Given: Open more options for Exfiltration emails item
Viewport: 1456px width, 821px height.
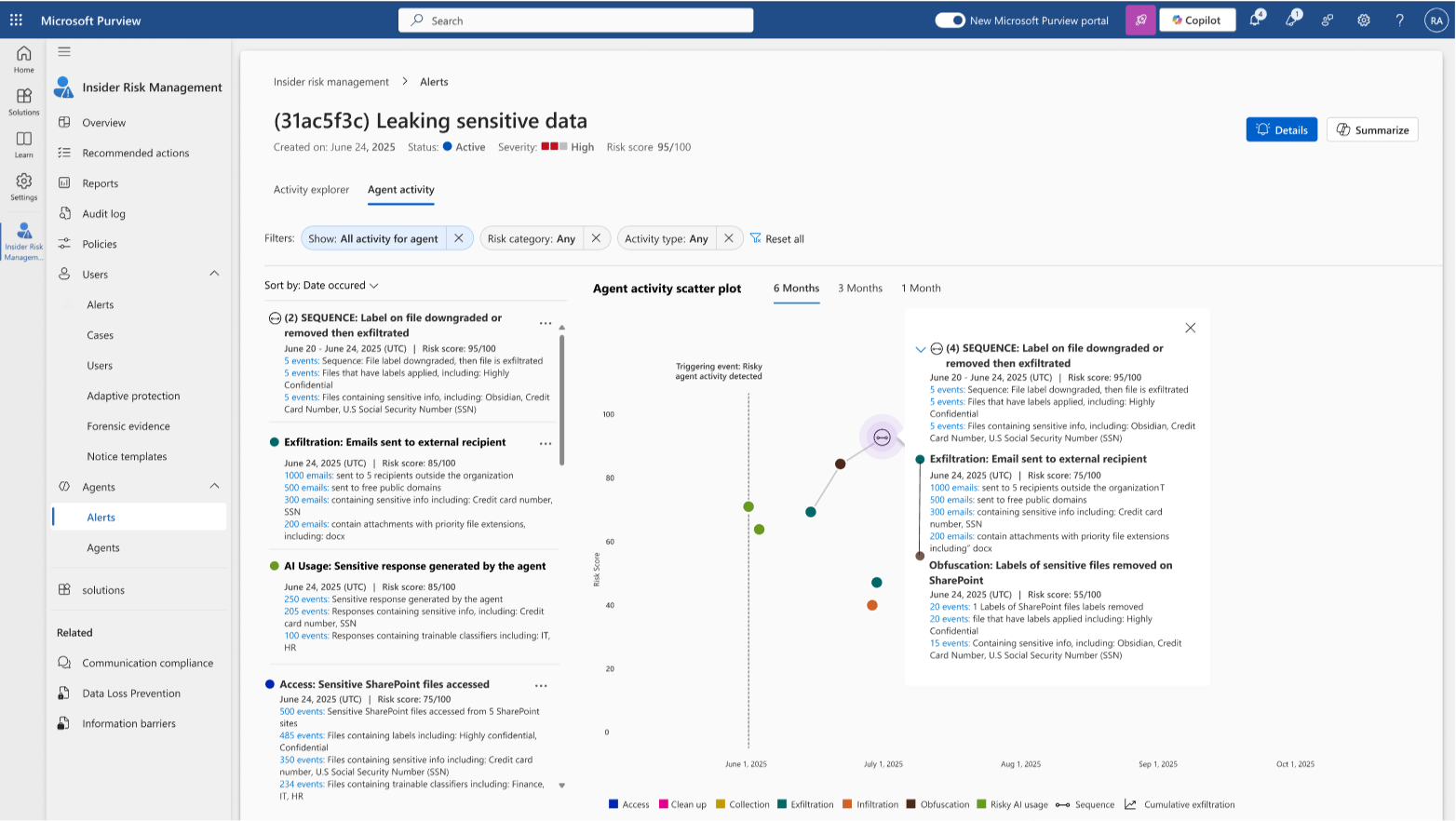Looking at the screenshot, I should (x=546, y=444).
